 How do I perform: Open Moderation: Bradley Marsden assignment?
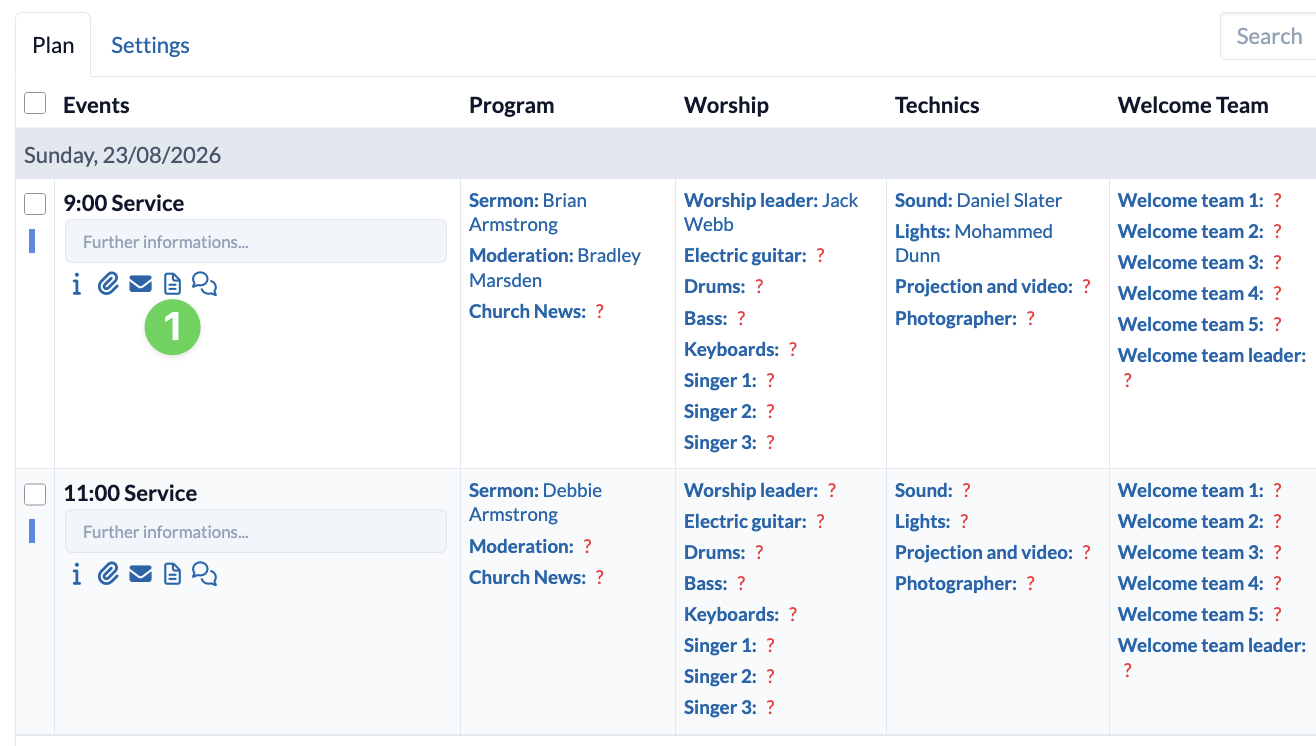[555, 268]
